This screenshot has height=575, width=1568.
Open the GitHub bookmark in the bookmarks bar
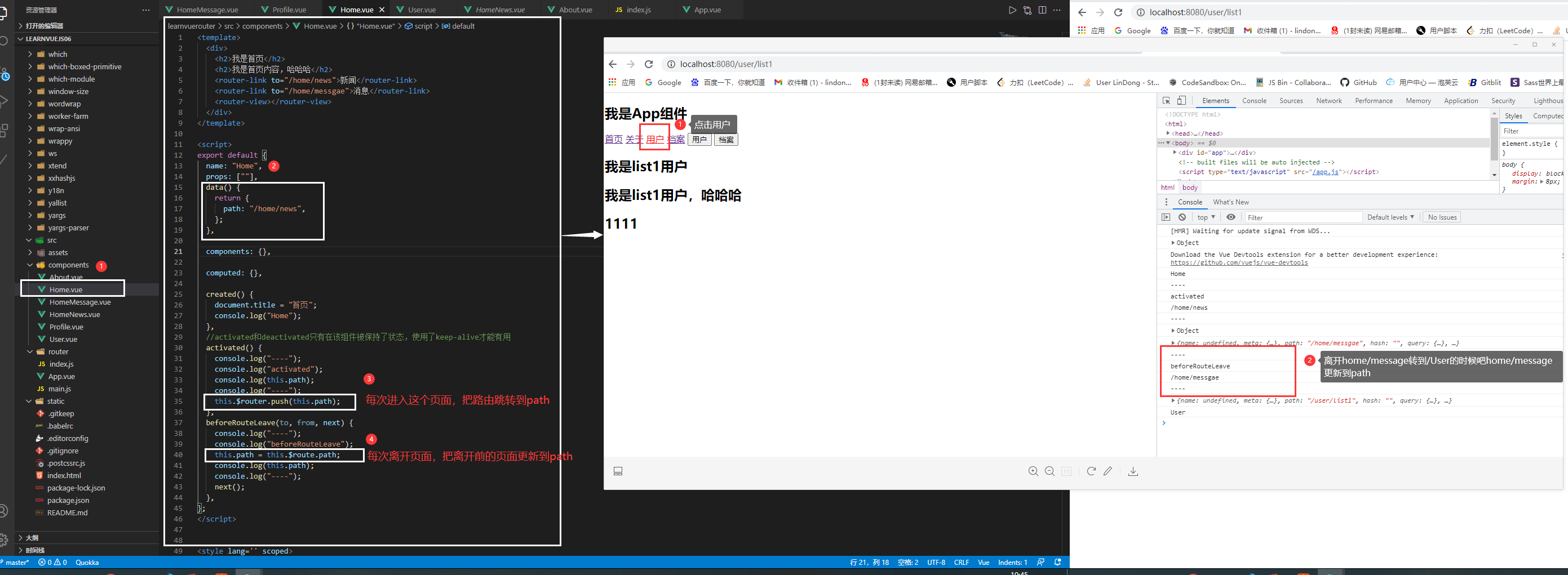pyautogui.click(x=1358, y=82)
